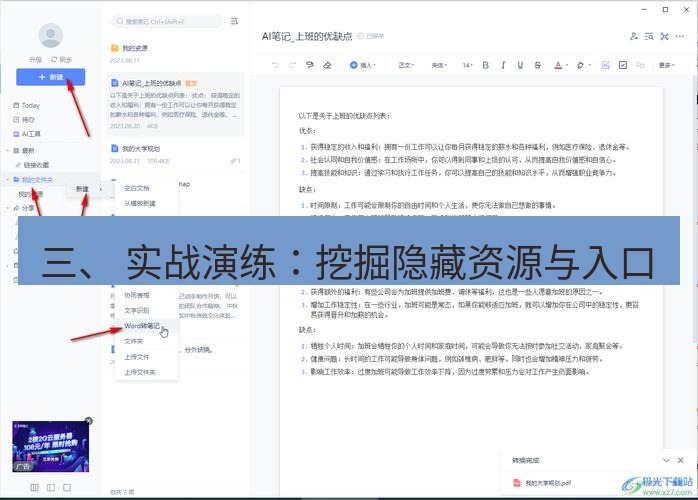Toggle bold formatting
Screen dimensions: 698x500
pos(486,65)
